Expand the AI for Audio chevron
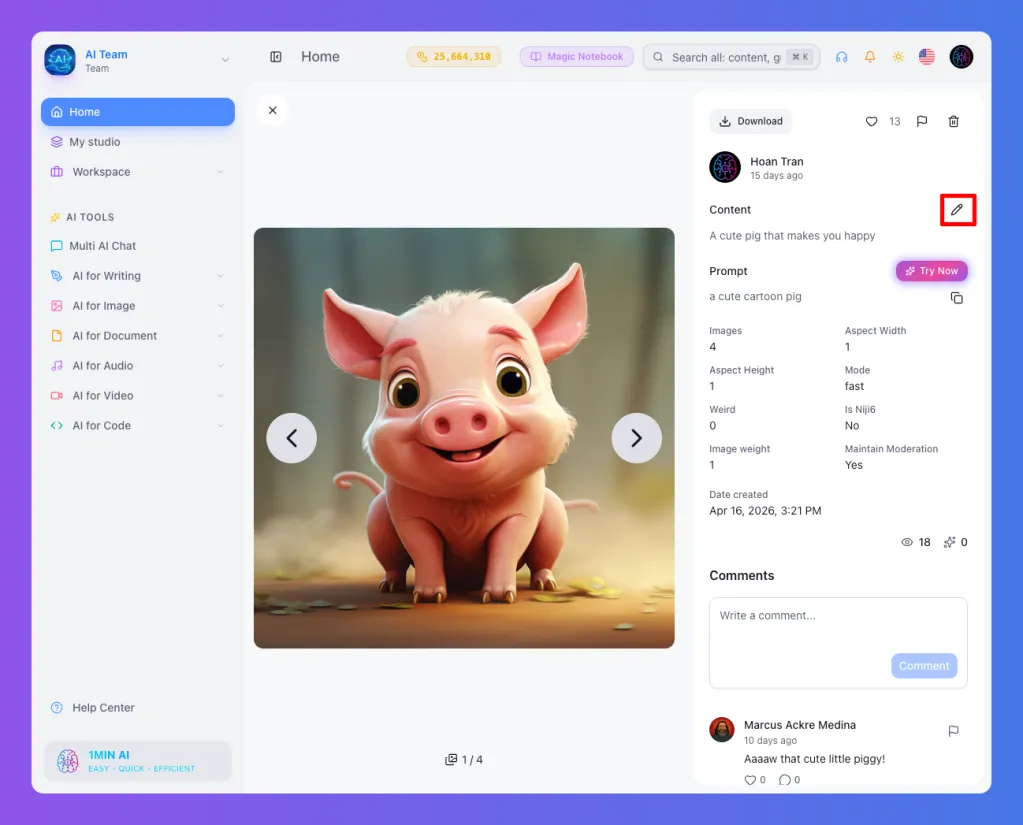This screenshot has width=1023, height=825. 221,366
